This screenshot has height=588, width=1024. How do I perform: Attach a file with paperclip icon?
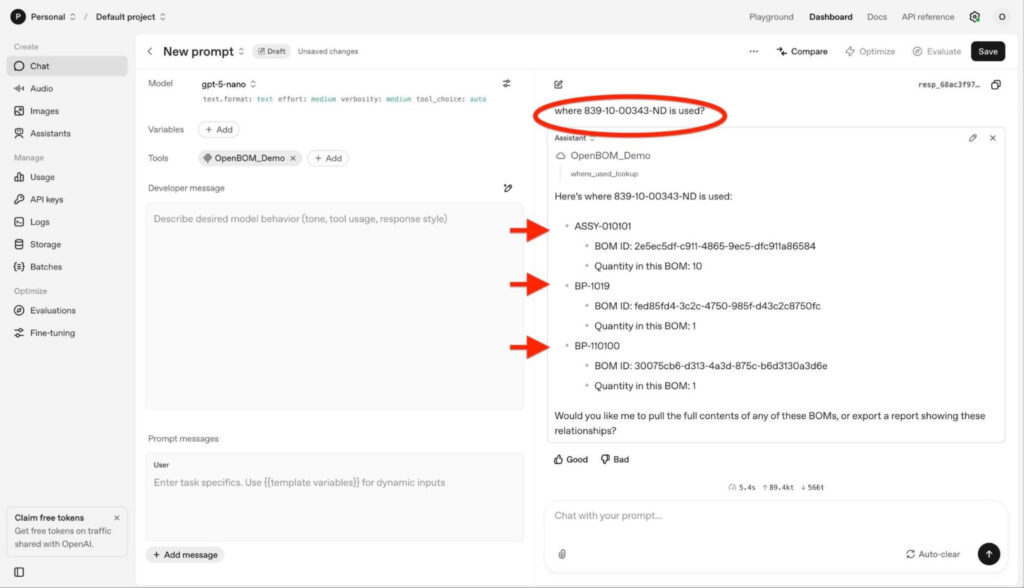tap(562, 555)
